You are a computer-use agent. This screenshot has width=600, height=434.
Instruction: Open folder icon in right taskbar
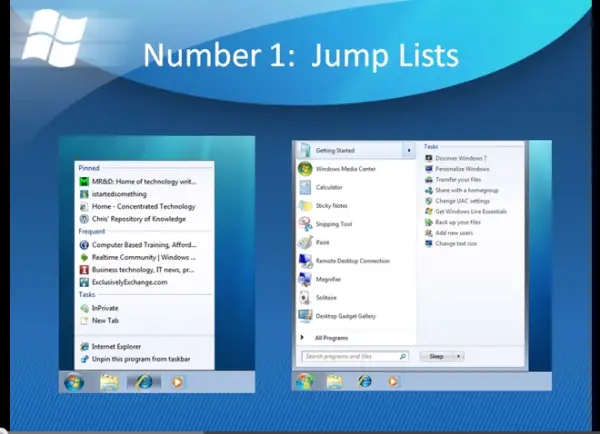334,381
